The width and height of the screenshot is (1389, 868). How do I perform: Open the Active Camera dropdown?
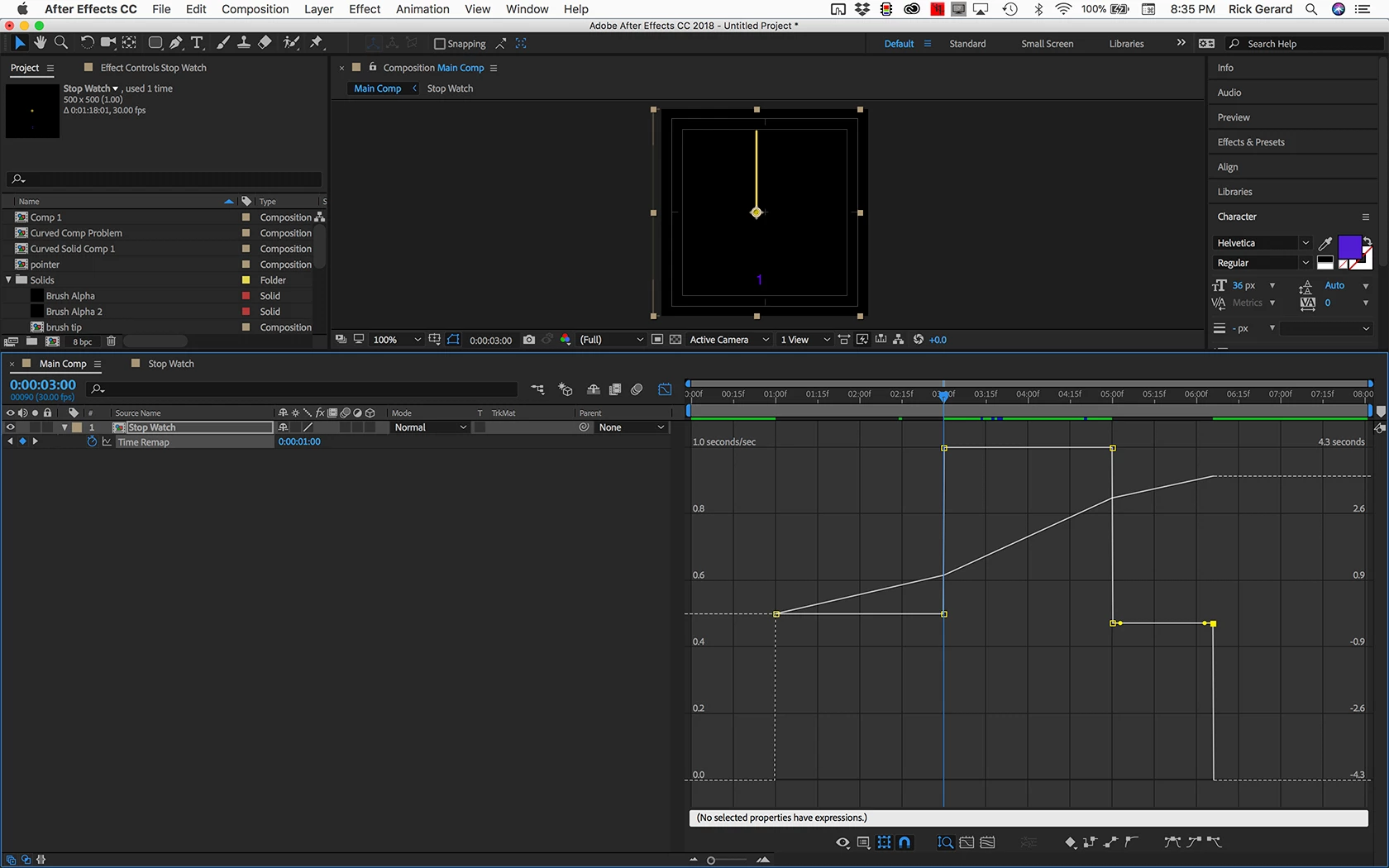(x=729, y=340)
